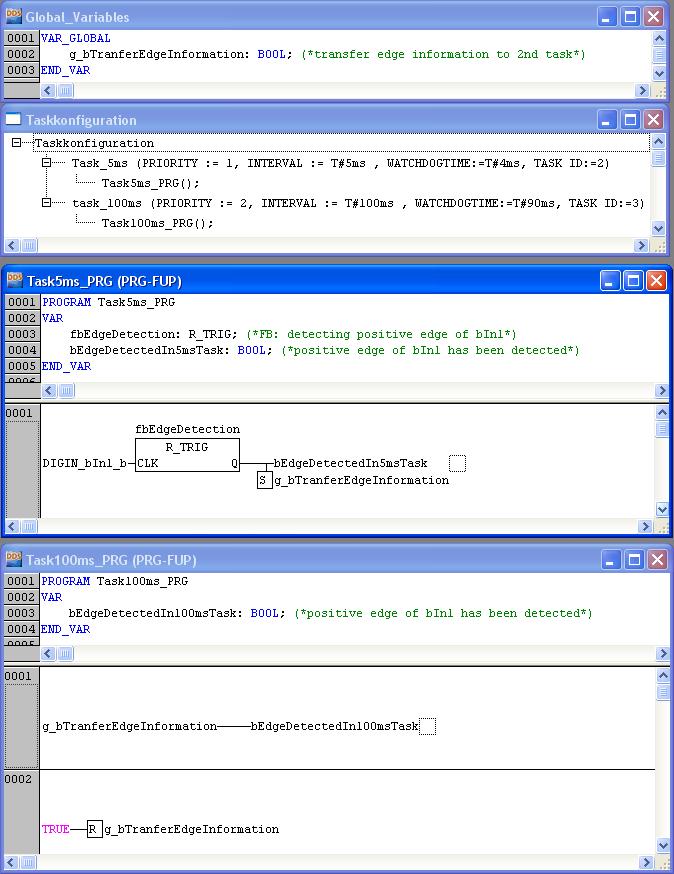Maximize the Global_Variables window
674x874 pixels.
(x=631, y=17)
